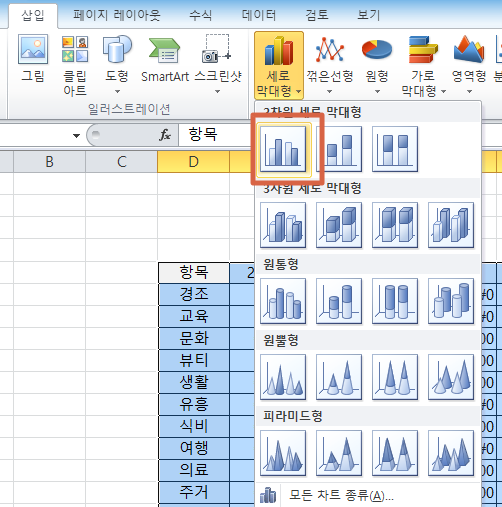Click the fx insert function button
This screenshot has width=502, height=507.
pyautogui.click(x=165, y=135)
